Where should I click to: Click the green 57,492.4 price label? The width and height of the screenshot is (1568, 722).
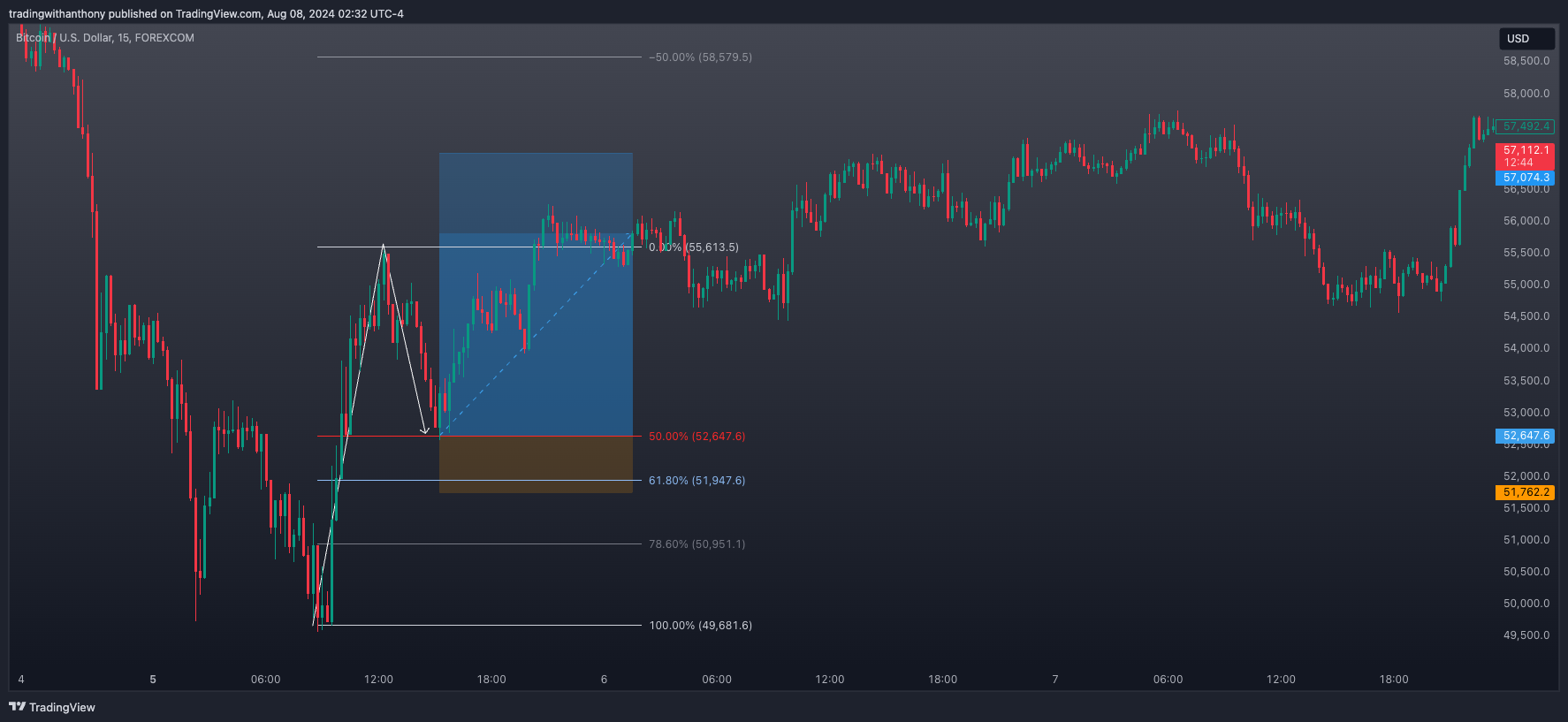coord(1526,126)
